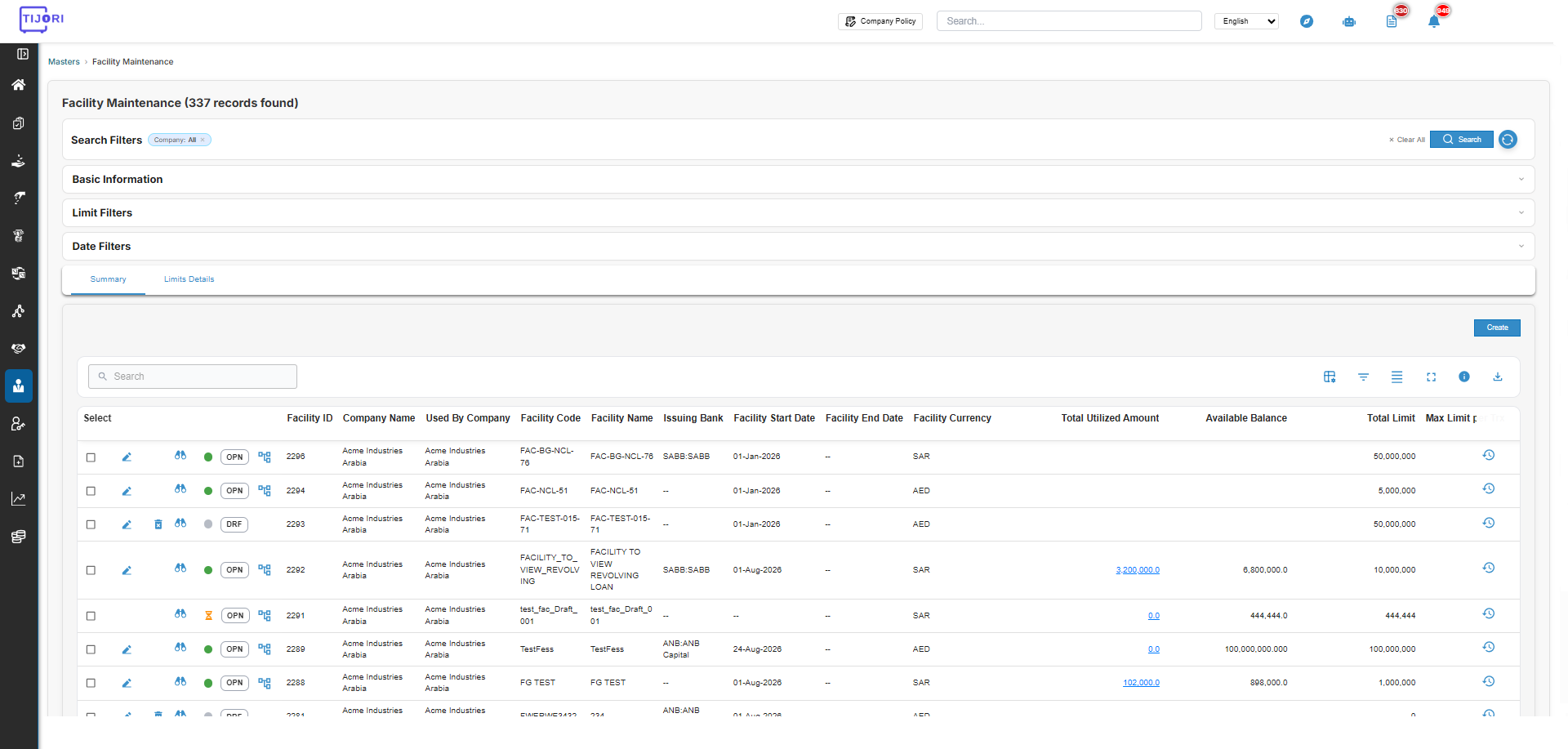1568x749 pixels.
Task: Click the Issuing Bank column header
Action: click(x=693, y=418)
